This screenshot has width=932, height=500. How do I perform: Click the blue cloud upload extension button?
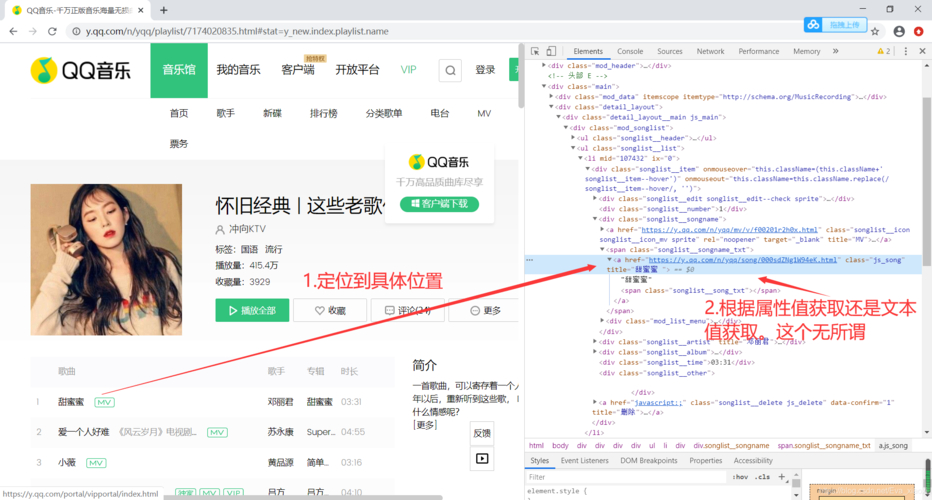(x=835, y=24)
